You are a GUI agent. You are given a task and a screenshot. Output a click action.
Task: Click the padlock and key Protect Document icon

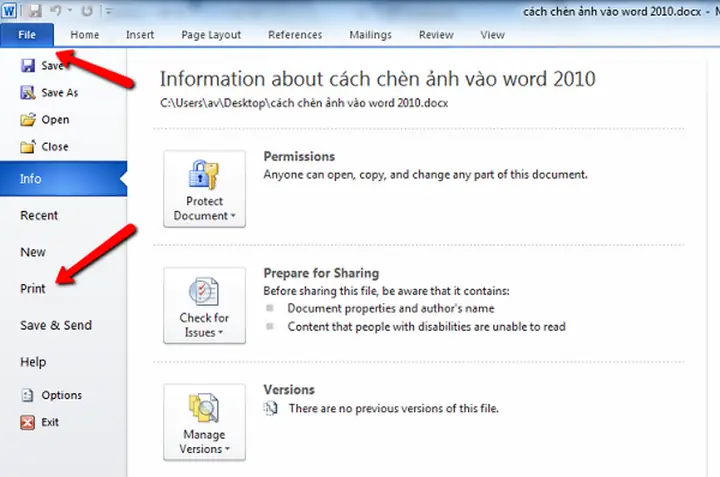[204, 175]
